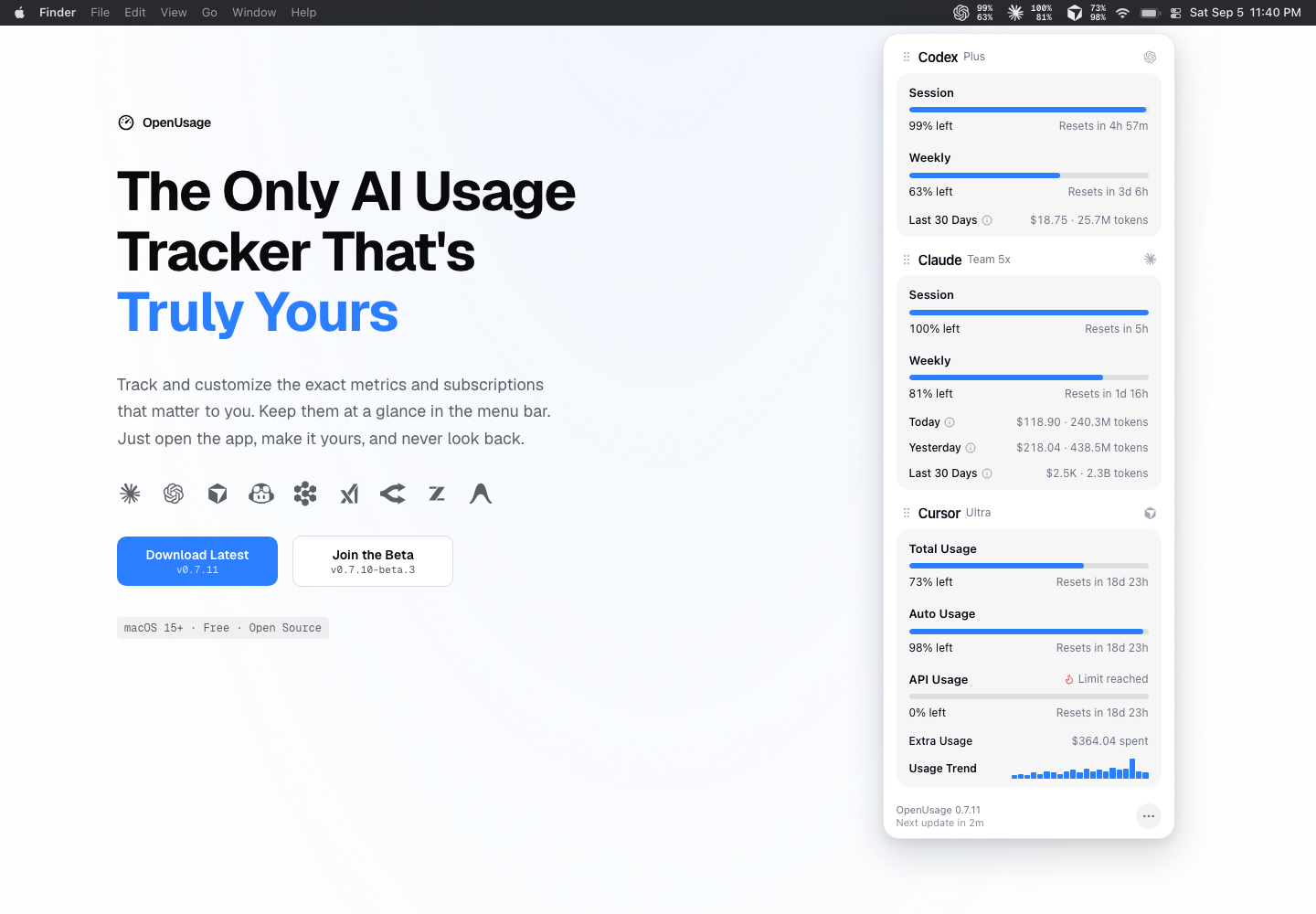Open the Window menu
Image resolution: width=1316 pixels, height=914 pixels.
point(254,13)
